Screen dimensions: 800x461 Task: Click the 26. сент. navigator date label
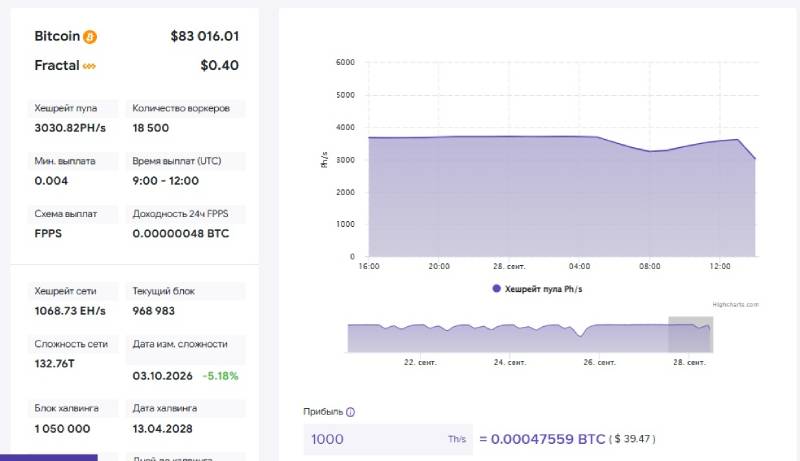point(599,362)
